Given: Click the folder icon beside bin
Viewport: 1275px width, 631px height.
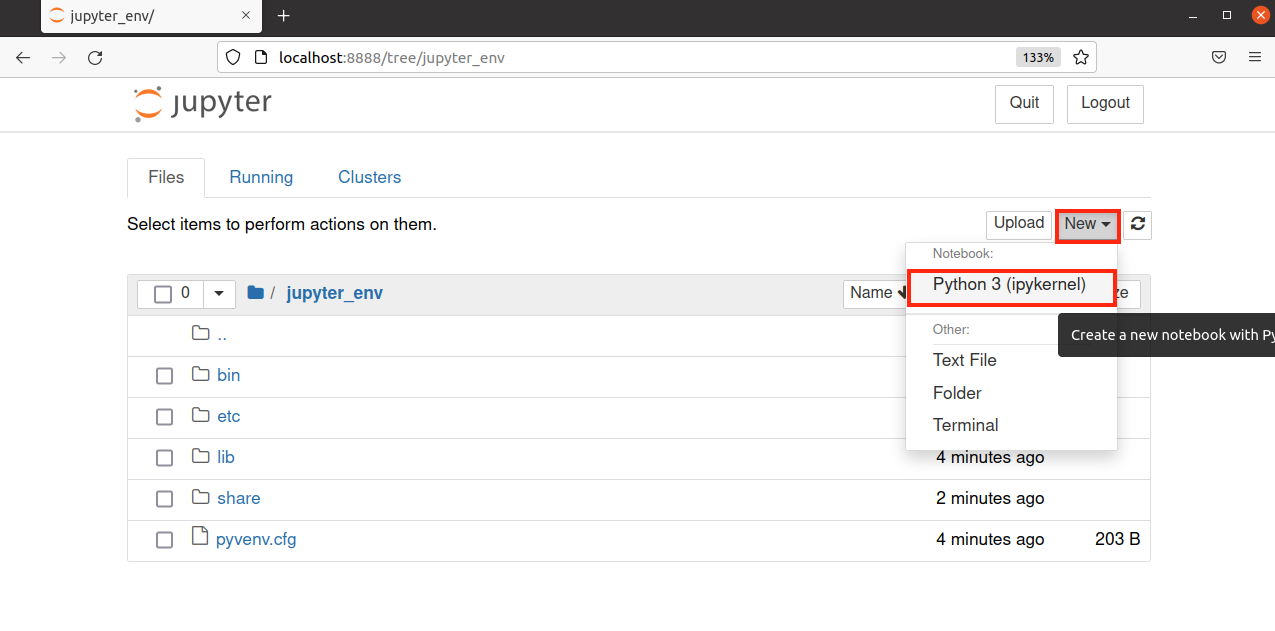Looking at the screenshot, I should click(200, 375).
